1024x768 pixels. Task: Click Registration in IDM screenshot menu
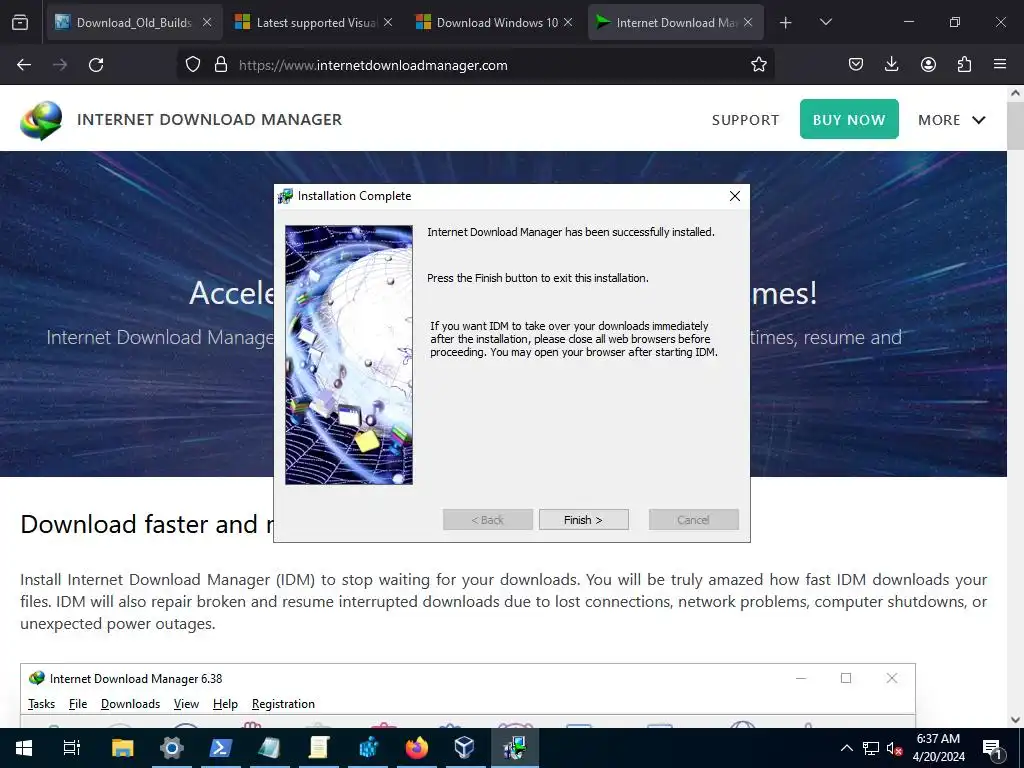(x=283, y=704)
